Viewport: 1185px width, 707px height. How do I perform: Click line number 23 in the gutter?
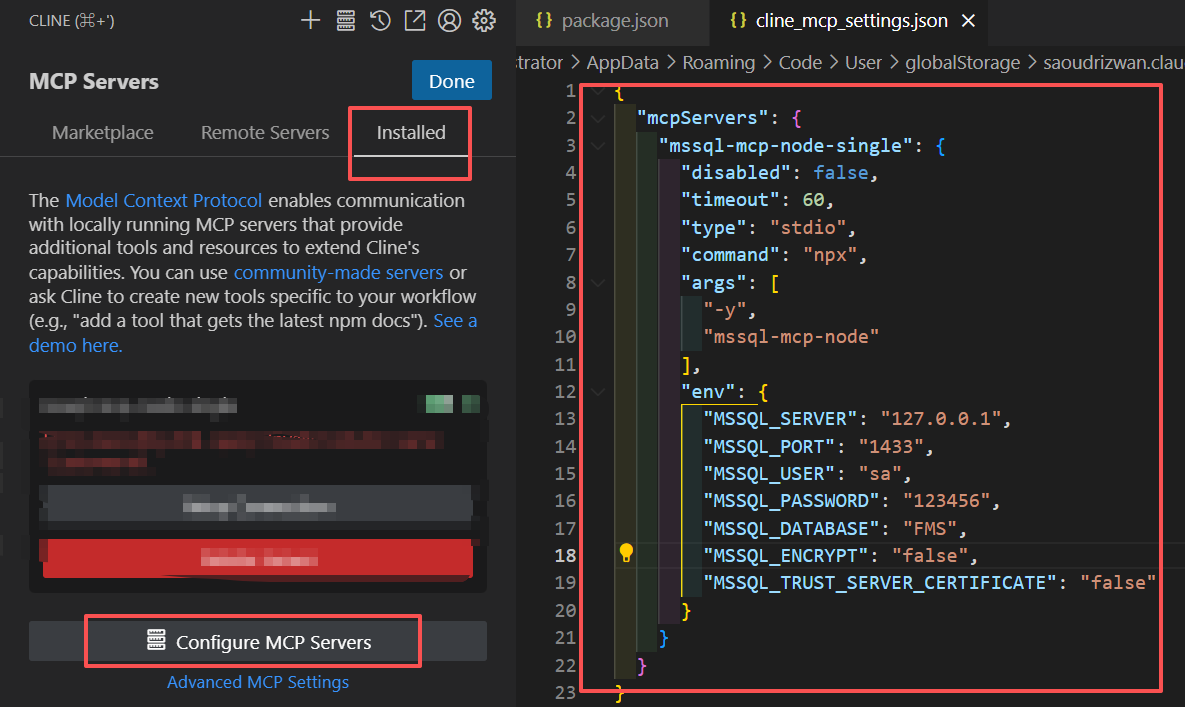[565, 693]
